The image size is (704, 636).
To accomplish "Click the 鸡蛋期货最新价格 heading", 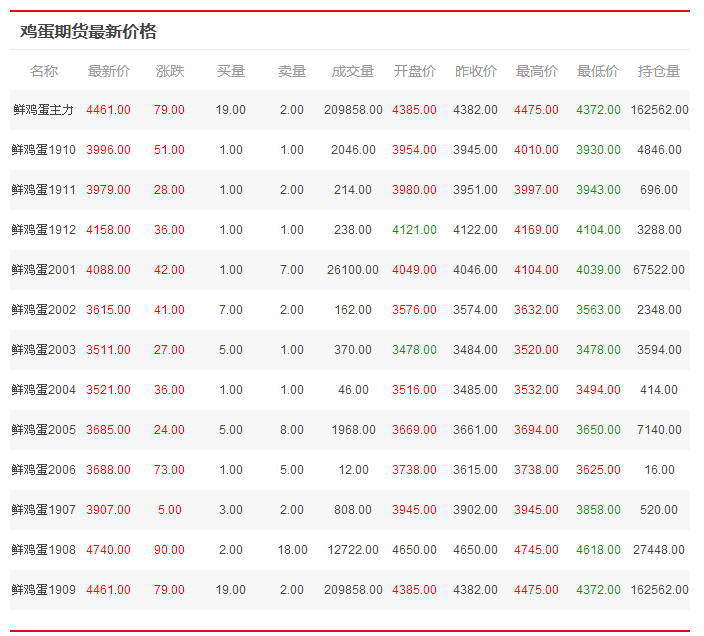I will [88, 31].
